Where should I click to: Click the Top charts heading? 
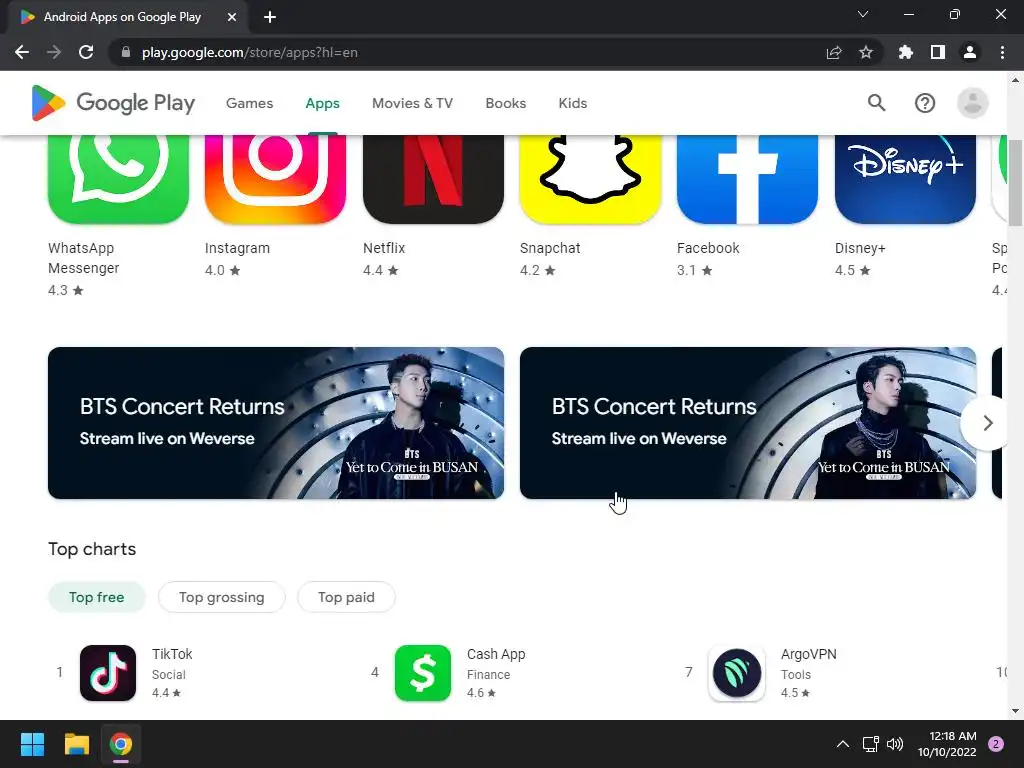pyautogui.click(x=92, y=549)
